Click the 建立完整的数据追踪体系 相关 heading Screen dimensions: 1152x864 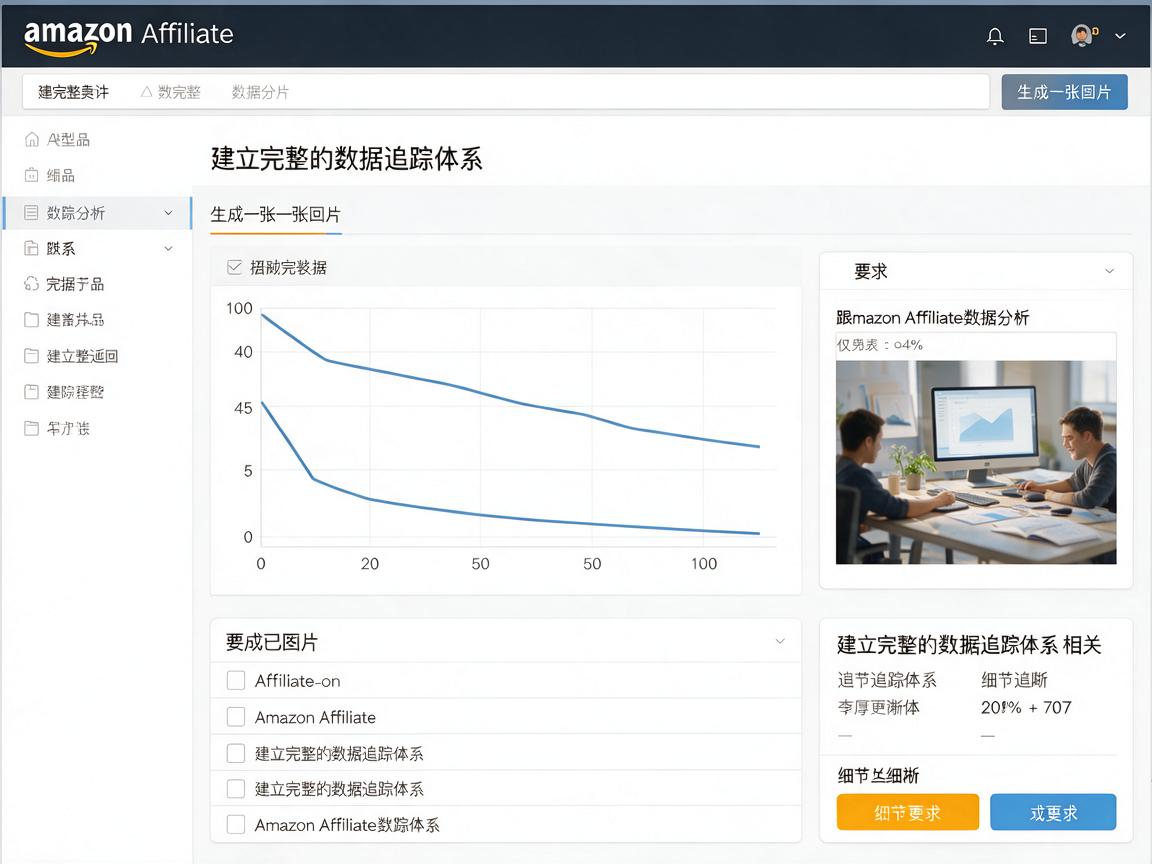[x=969, y=644]
